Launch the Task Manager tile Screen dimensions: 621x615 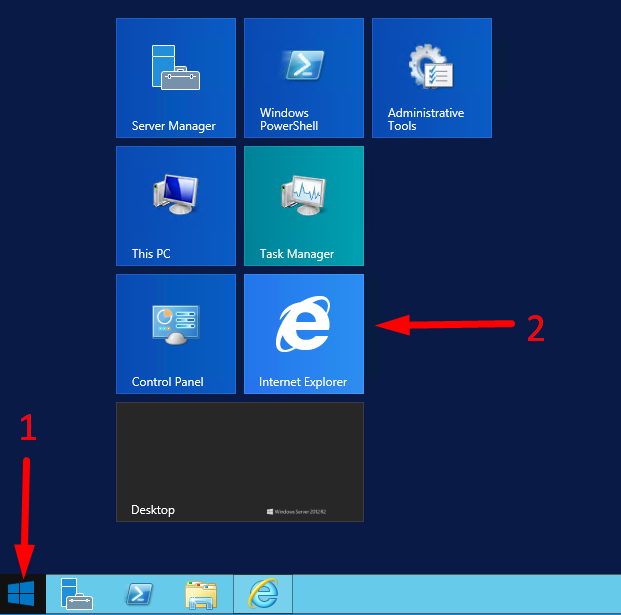[304, 206]
